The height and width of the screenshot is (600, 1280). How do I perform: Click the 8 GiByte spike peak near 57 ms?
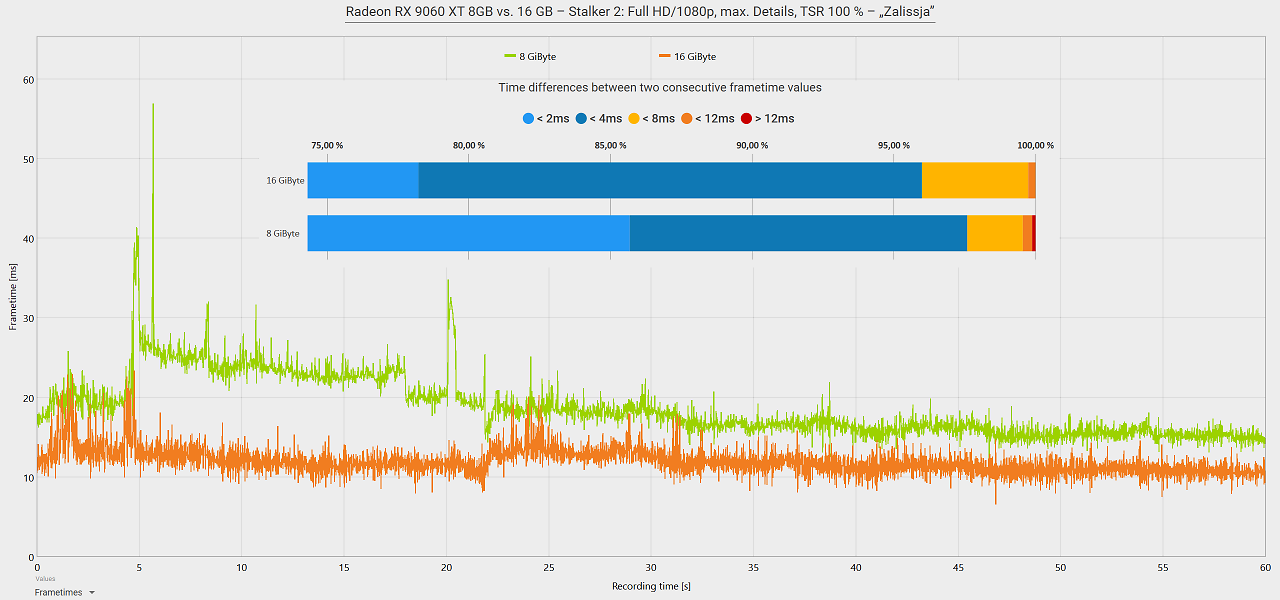(153, 104)
